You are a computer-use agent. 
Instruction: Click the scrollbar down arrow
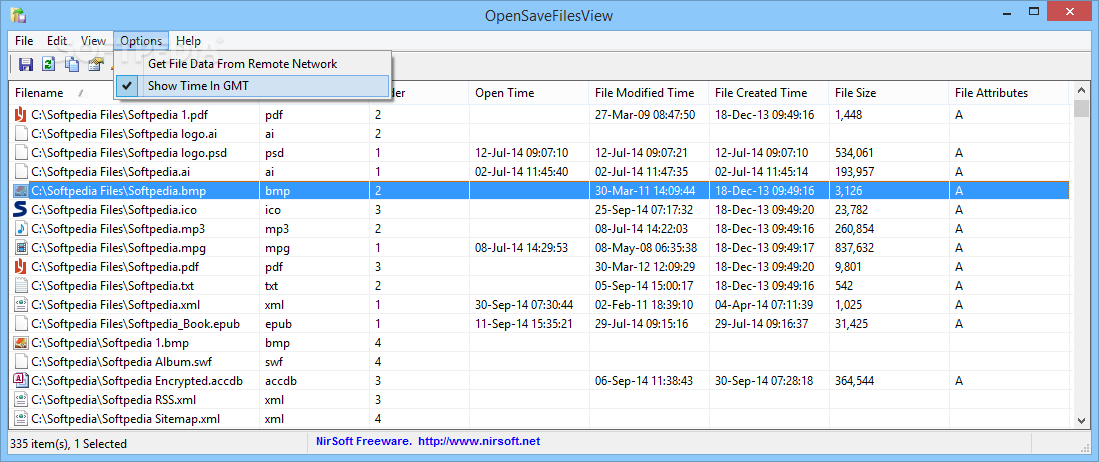tap(1081, 419)
